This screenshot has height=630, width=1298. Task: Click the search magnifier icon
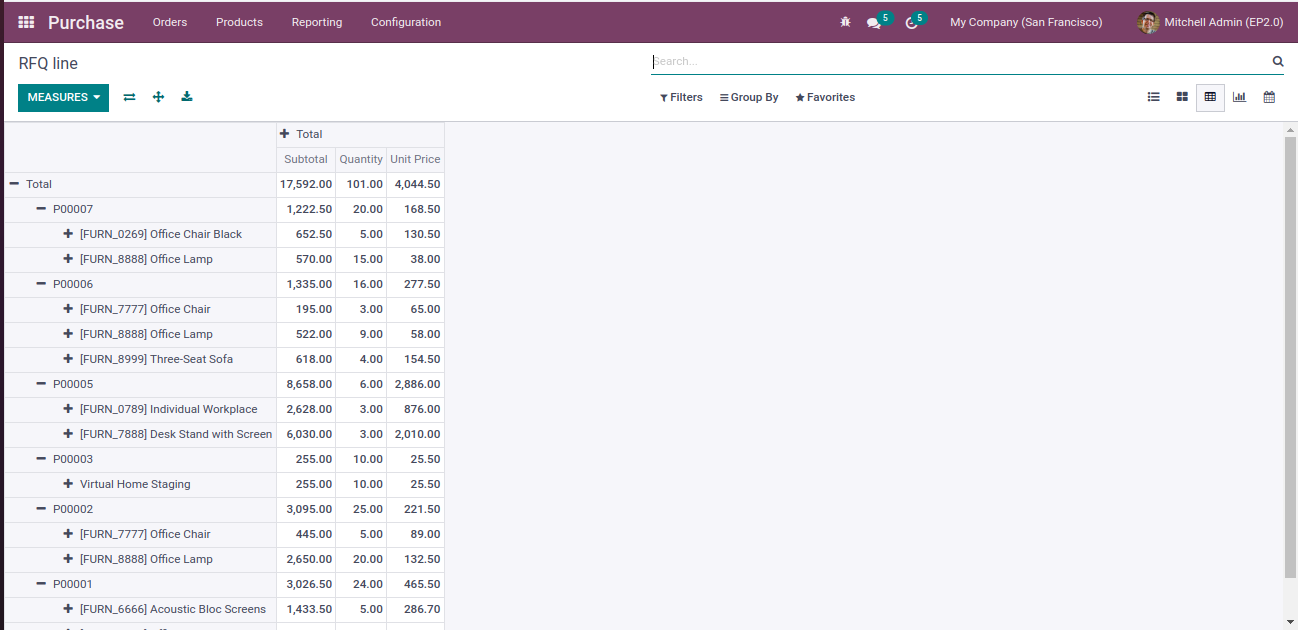[x=1278, y=61]
